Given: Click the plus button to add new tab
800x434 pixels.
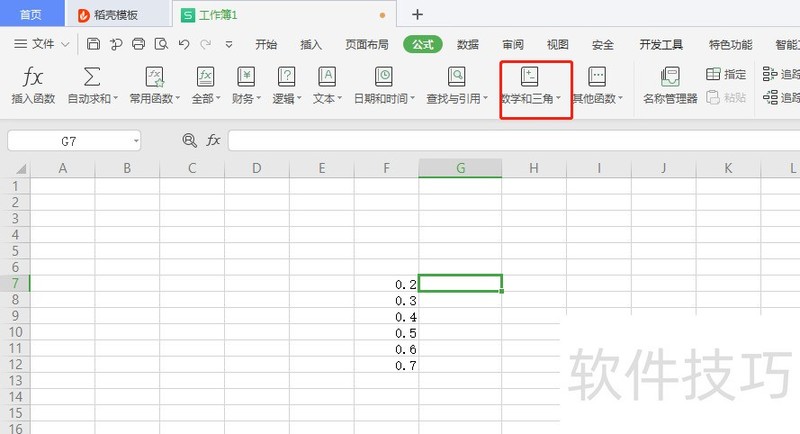Looking at the screenshot, I should point(417,14).
